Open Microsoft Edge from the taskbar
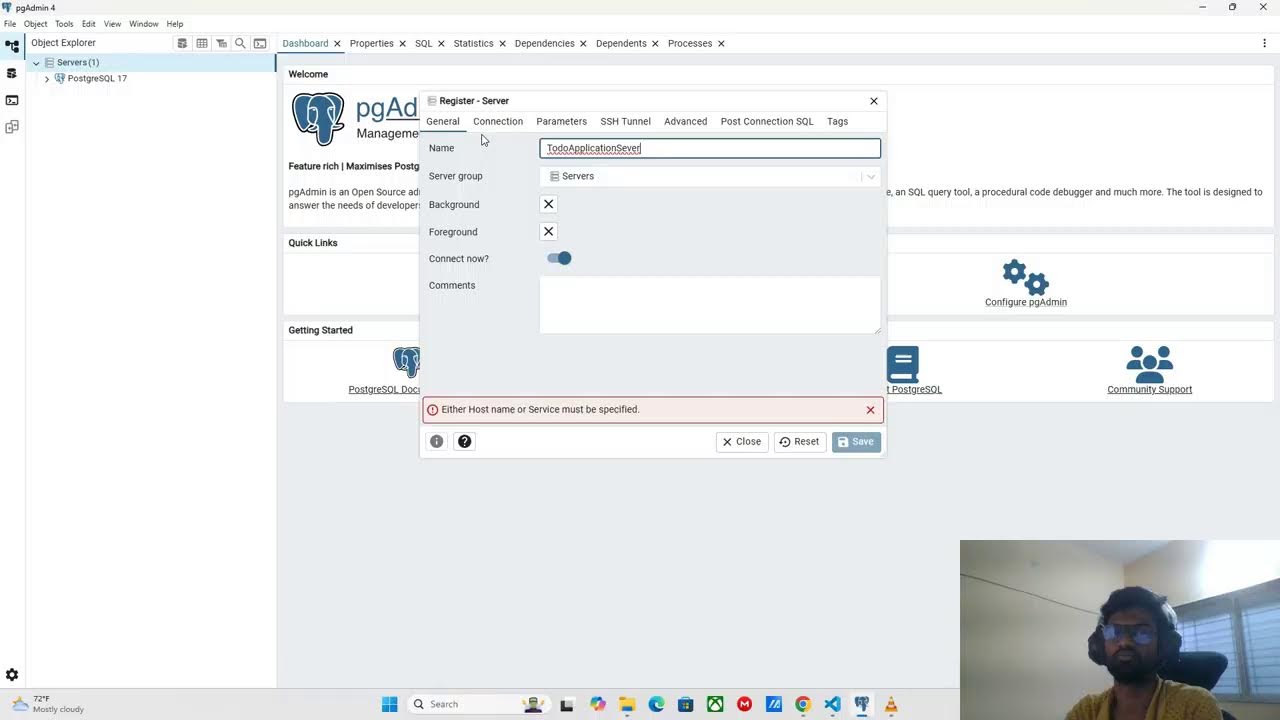Viewport: 1280px width, 720px height. (656, 704)
